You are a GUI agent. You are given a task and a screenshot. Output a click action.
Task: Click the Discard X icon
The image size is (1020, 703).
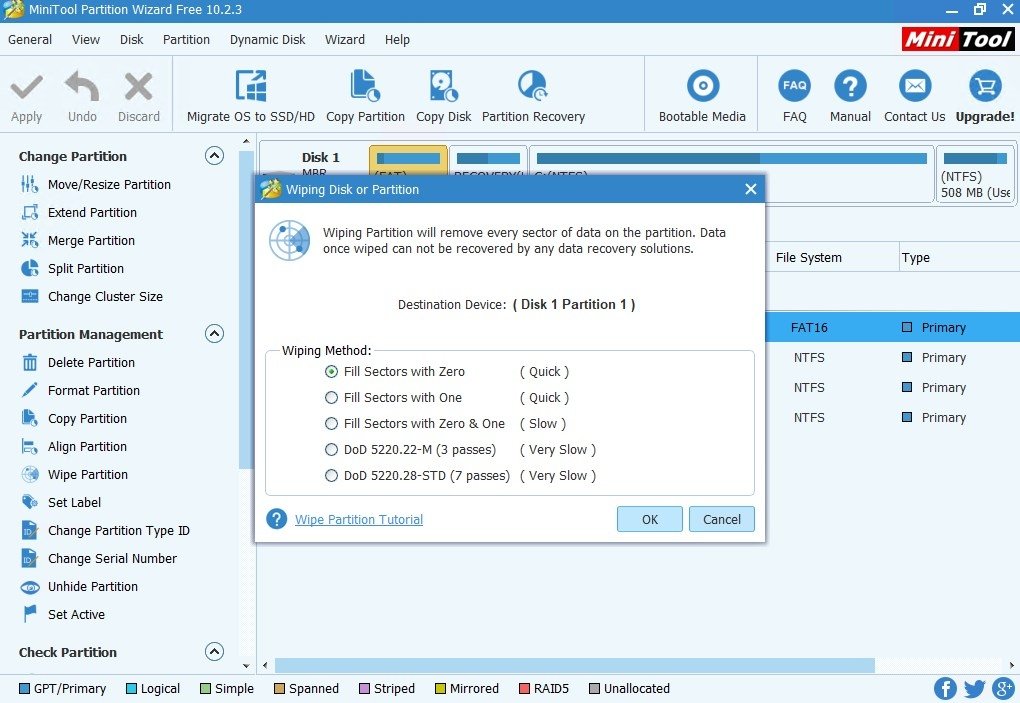[x=139, y=86]
